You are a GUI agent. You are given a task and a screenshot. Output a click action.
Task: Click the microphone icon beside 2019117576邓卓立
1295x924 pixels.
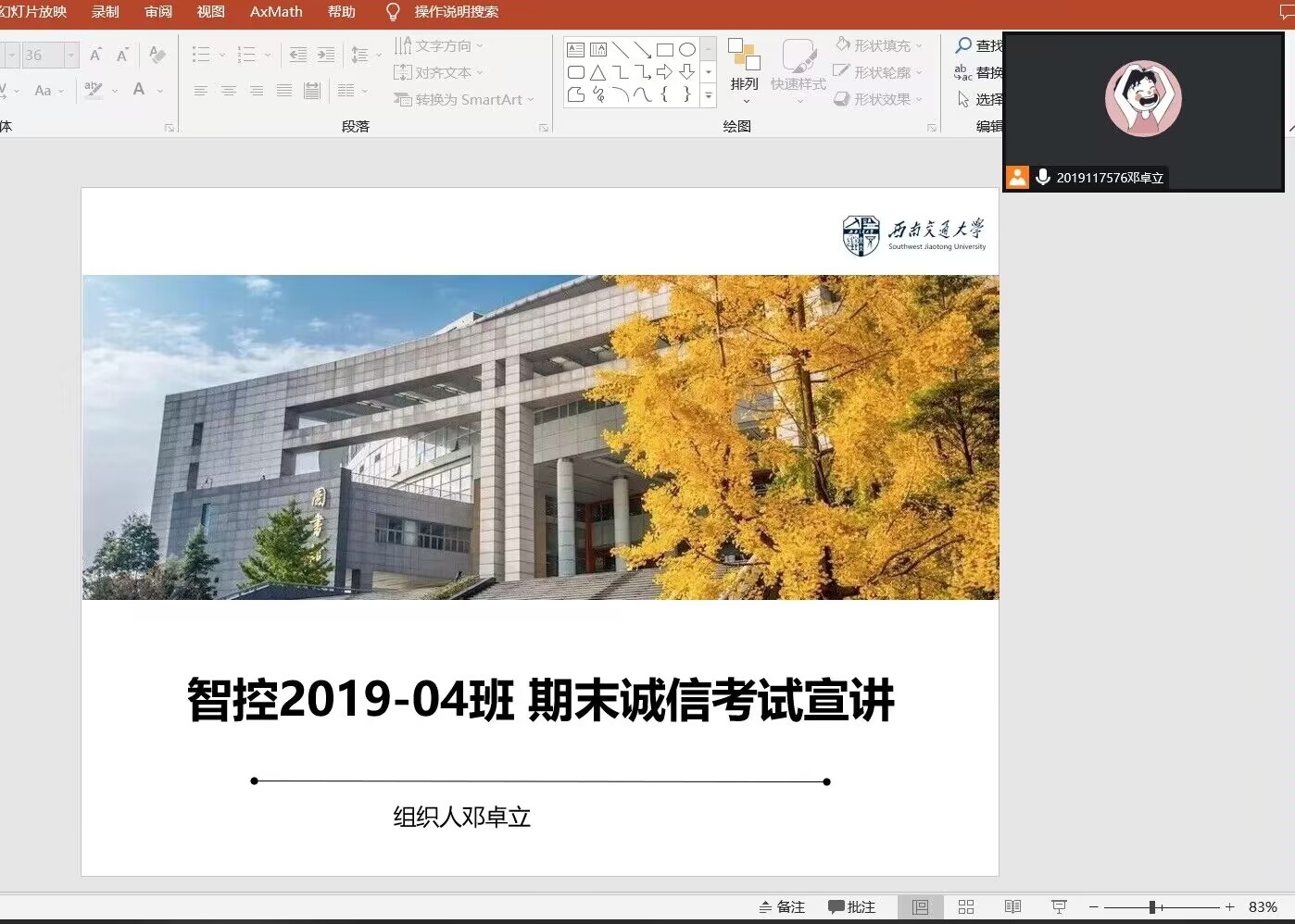point(1043,177)
